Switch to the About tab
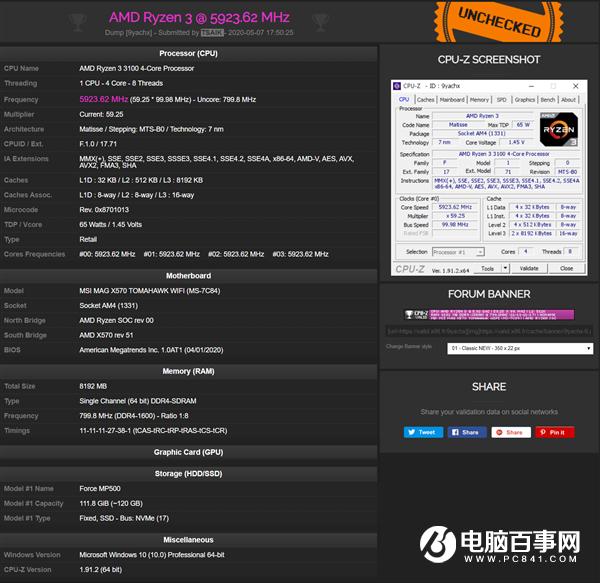Screen dimensions: 600x583 click(568, 100)
